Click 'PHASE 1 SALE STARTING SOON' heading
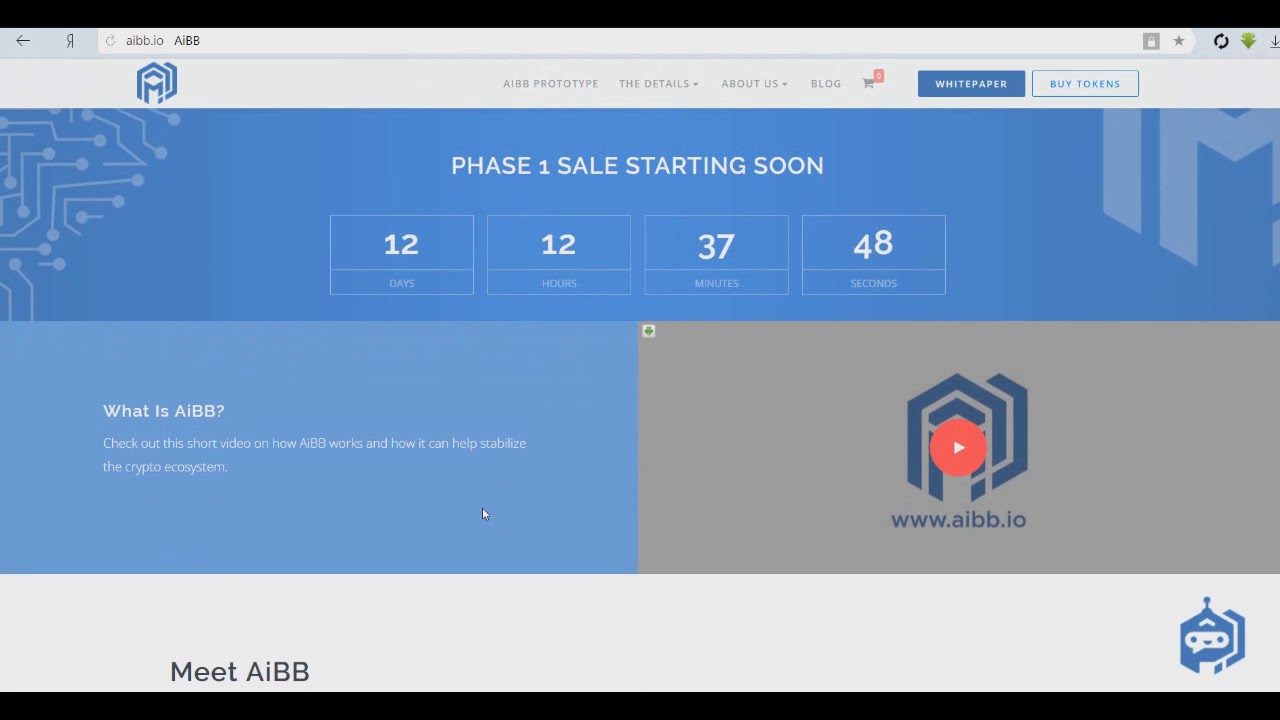1280x720 pixels. coord(638,166)
